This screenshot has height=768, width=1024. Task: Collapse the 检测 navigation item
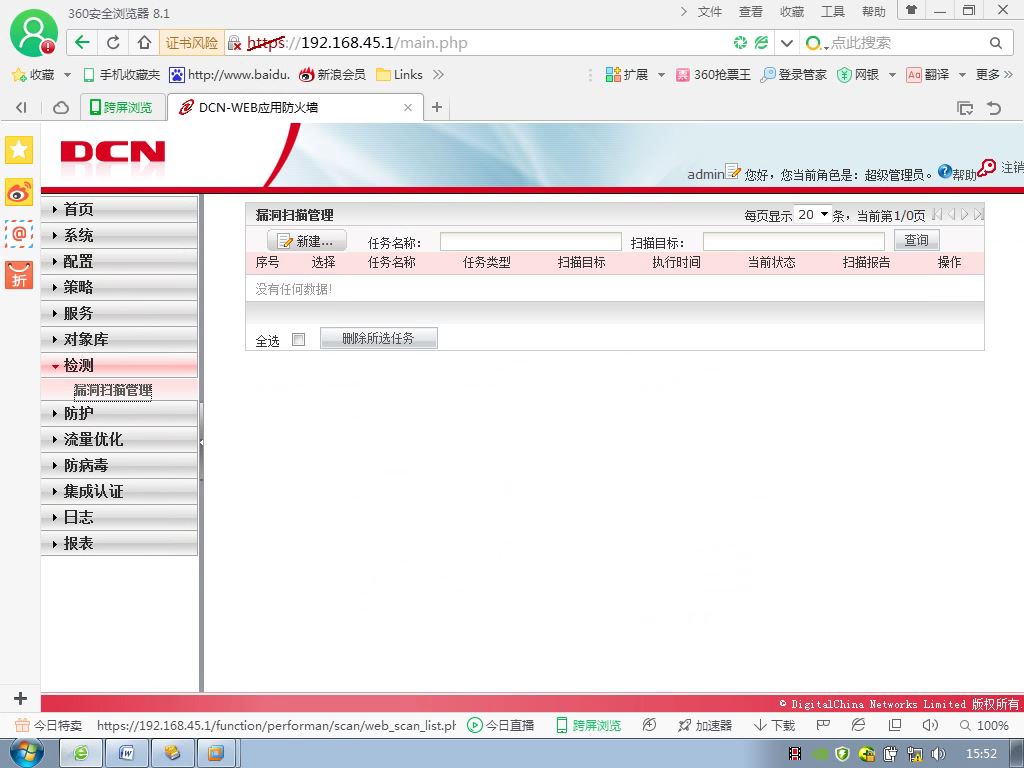120,366
